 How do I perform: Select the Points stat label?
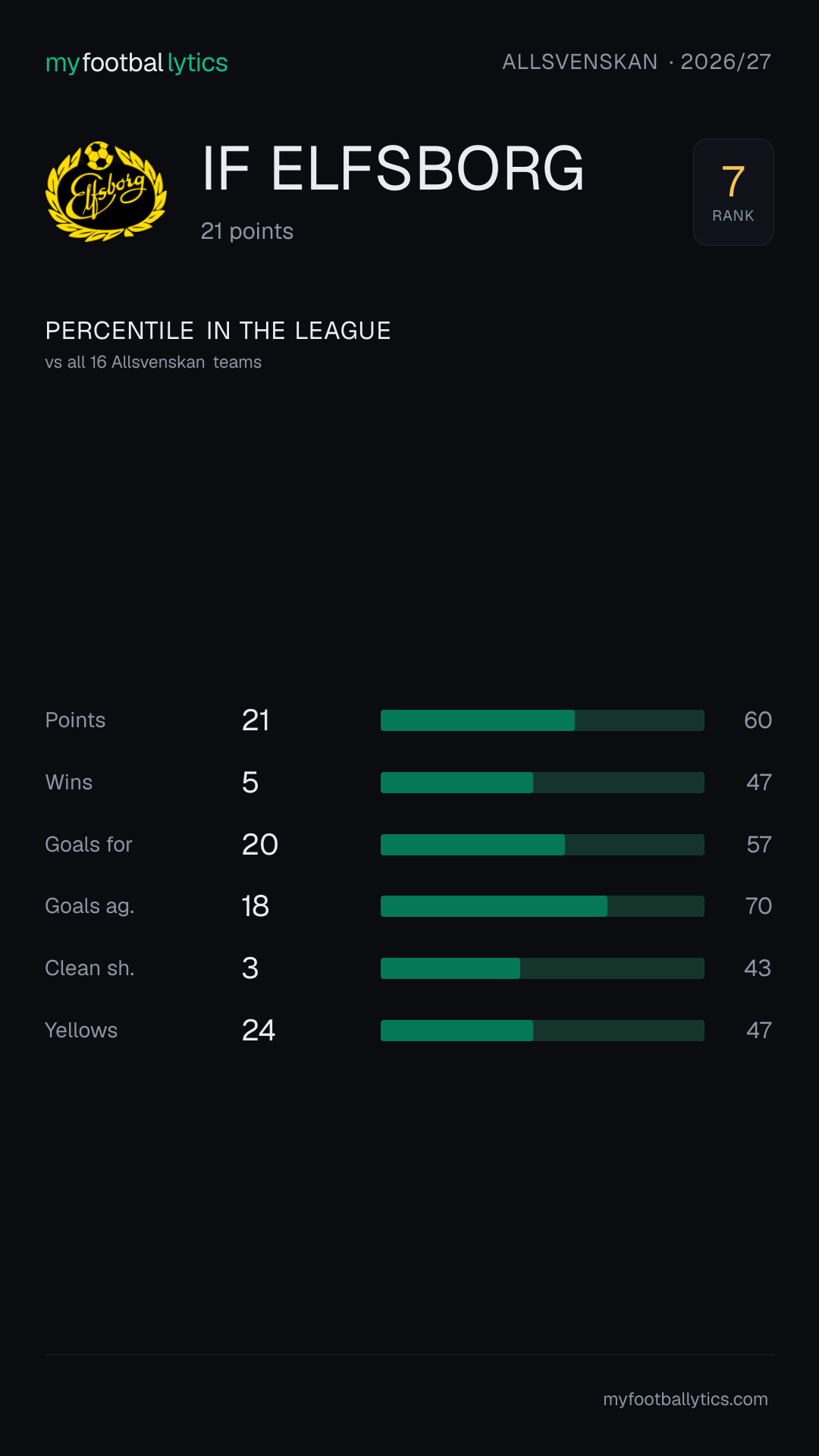75,720
